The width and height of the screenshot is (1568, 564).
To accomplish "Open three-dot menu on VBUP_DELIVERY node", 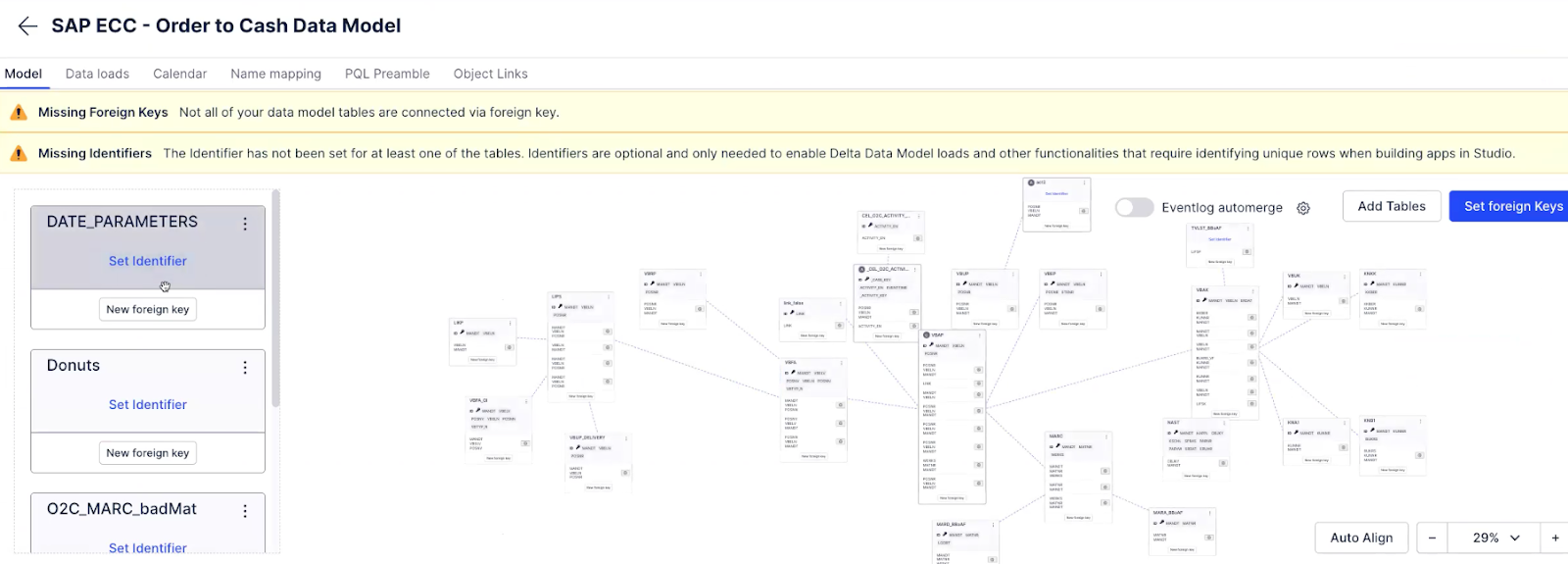I will pyautogui.click(x=626, y=438).
